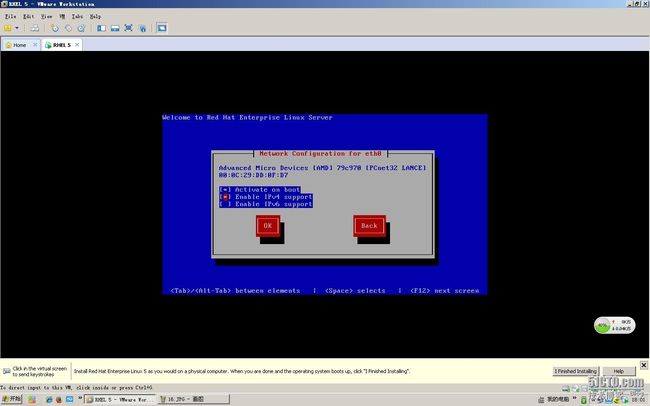The width and height of the screenshot is (650, 406).
Task: Open the VM menu
Action: tap(62, 16)
